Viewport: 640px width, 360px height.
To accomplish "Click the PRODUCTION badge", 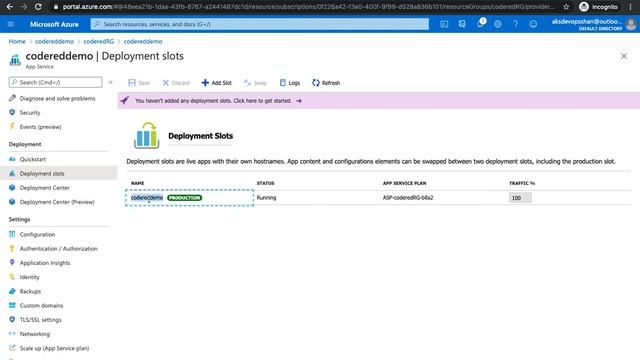I will click(184, 198).
